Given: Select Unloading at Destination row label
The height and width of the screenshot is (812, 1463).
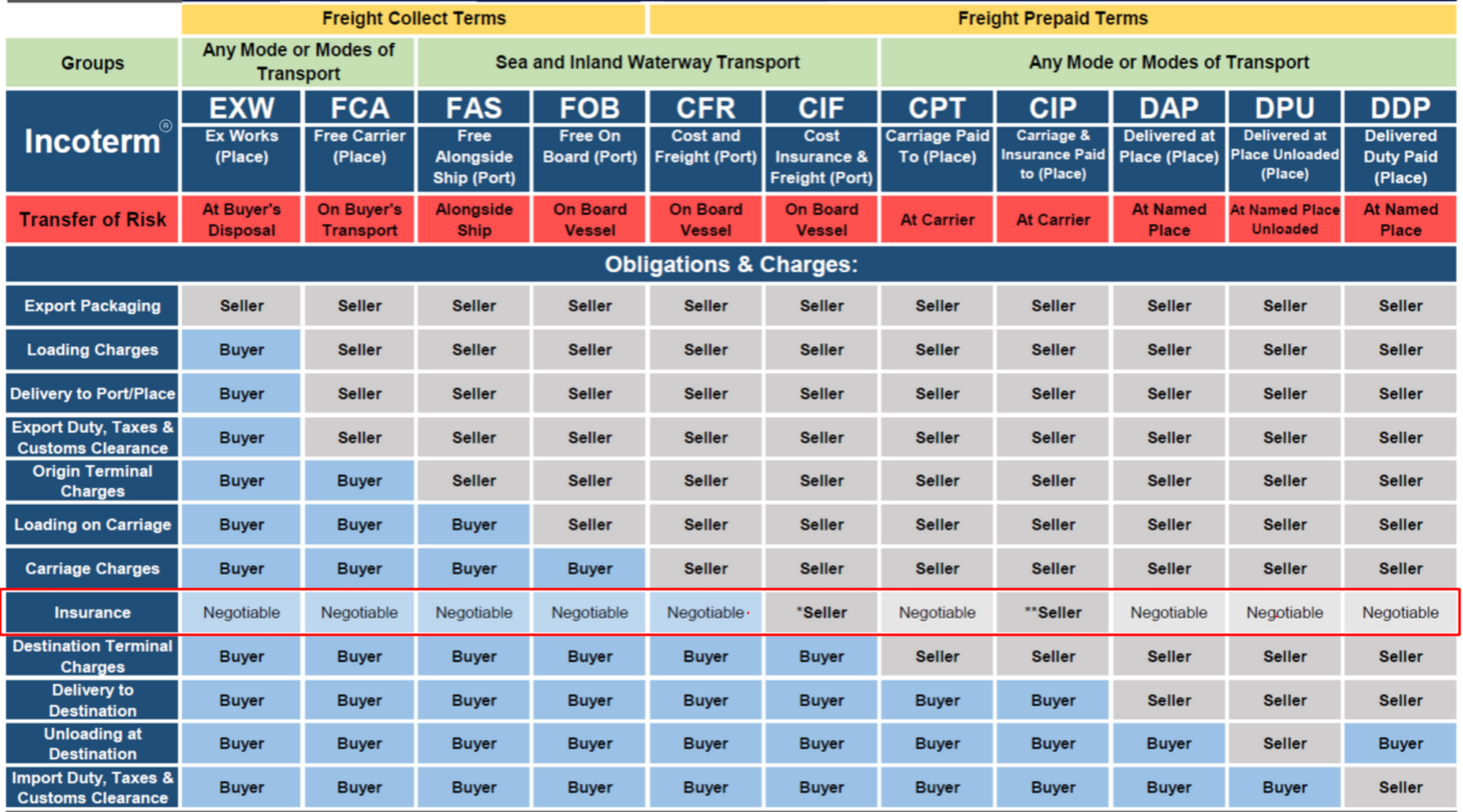Looking at the screenshot, I should pos(92,743).
